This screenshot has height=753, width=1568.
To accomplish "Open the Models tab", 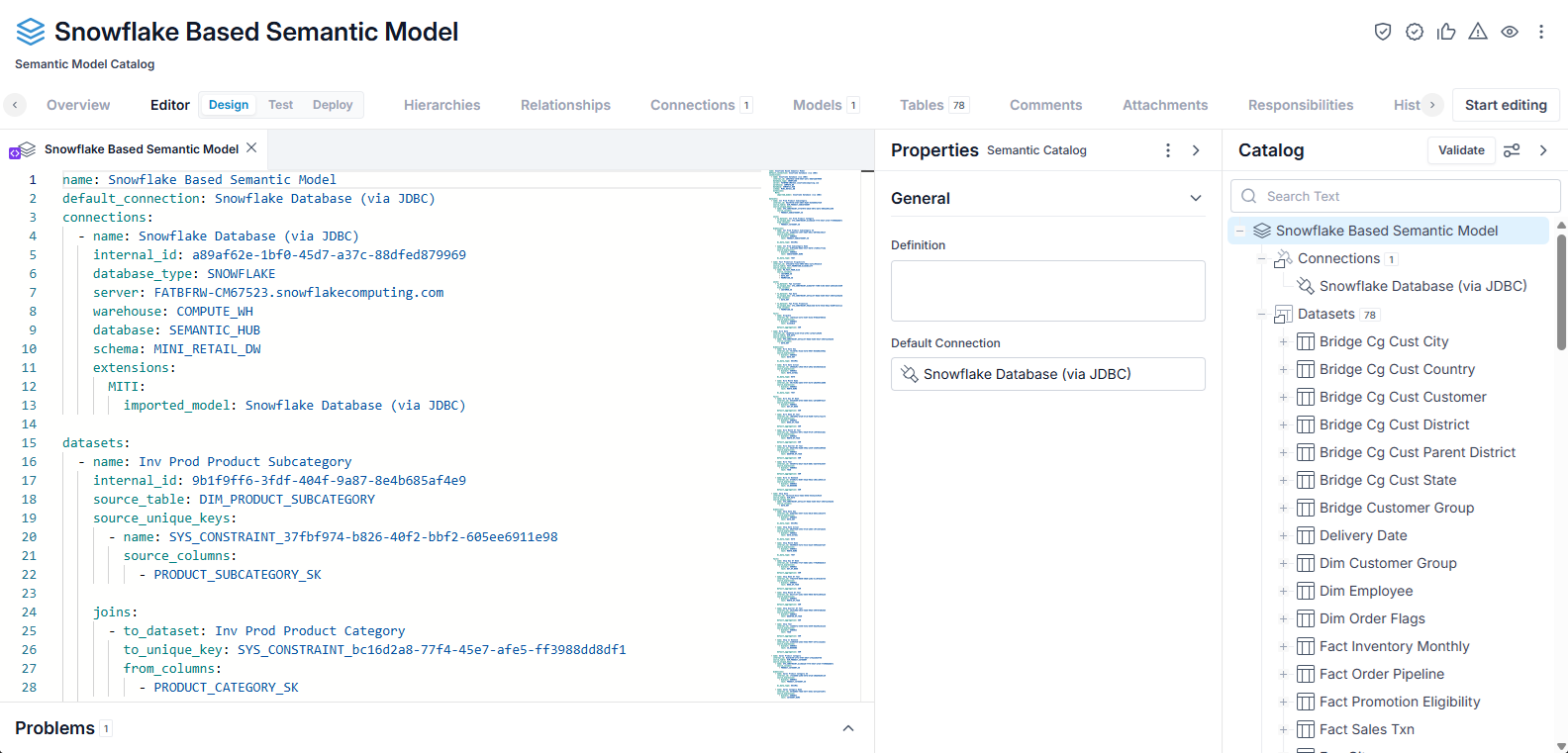I will 826,105.
